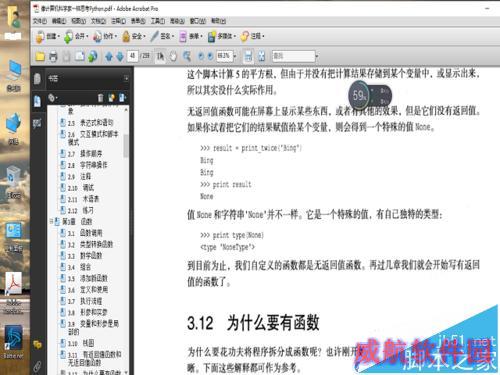Open the 文件 menu

[x=40, y=21]
